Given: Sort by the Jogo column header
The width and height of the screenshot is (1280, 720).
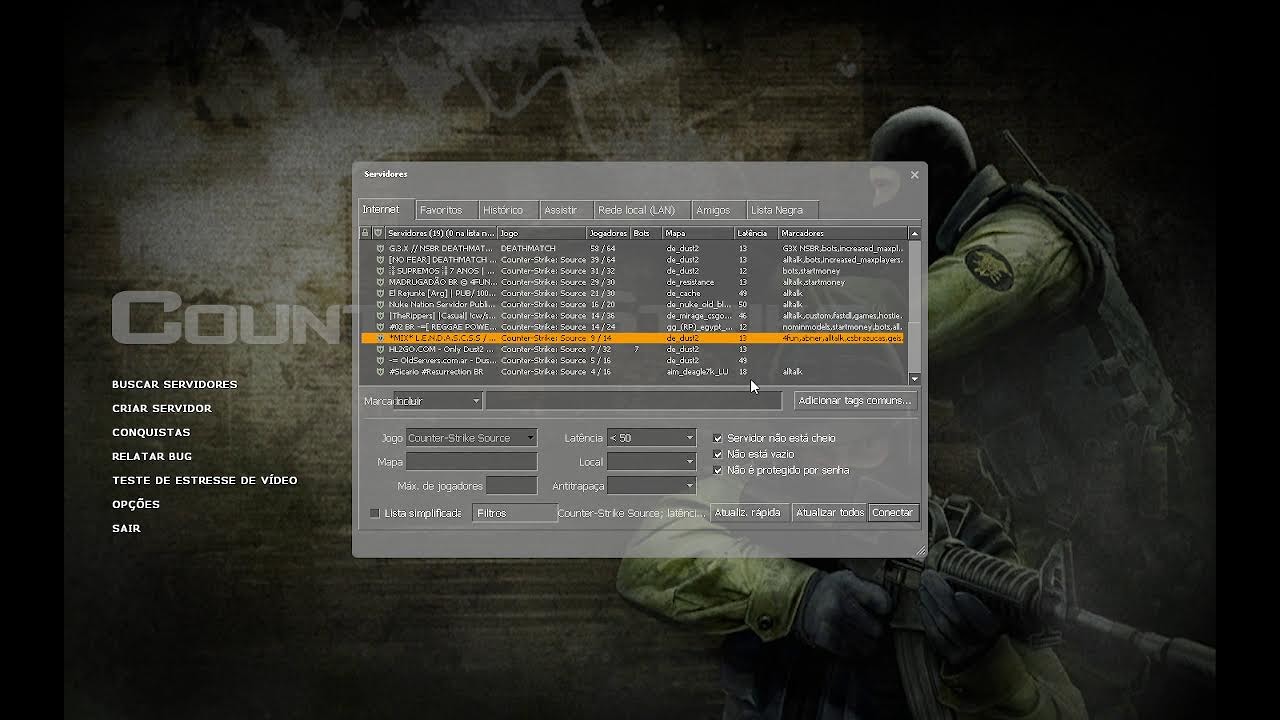Looking at the screenshot, I should [542, 233].
